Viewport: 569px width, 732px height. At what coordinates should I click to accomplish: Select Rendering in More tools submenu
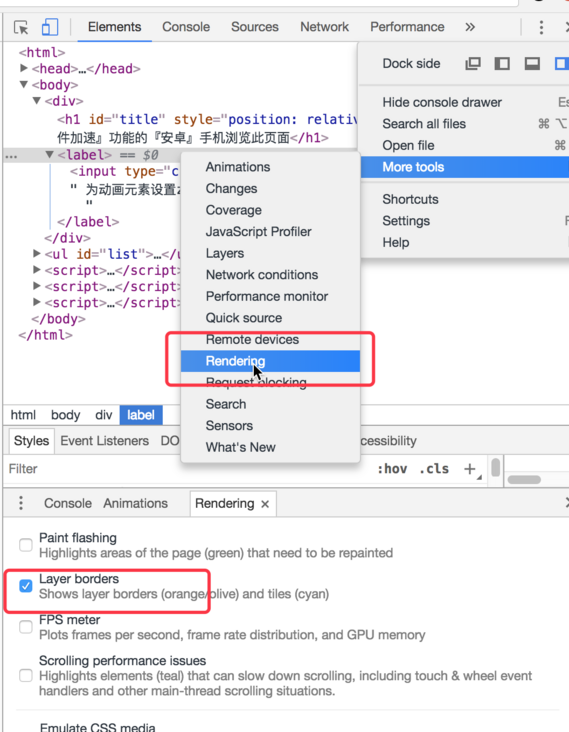coord(270,361)
